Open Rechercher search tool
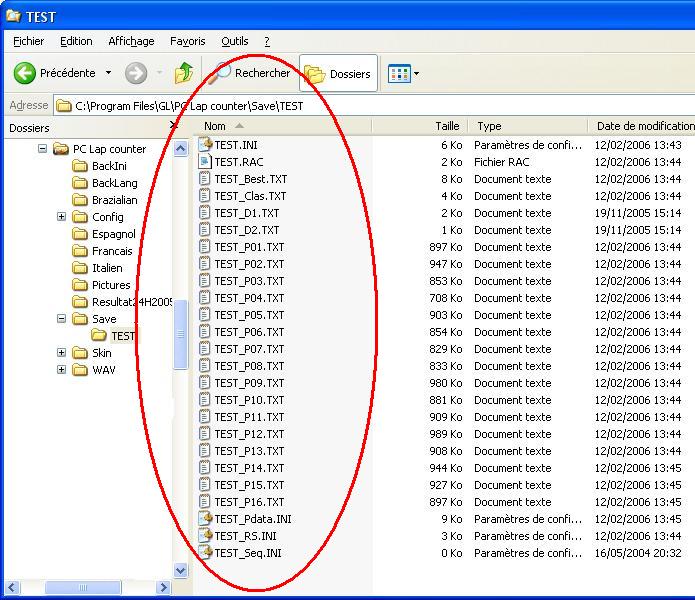Screen dimensions: 695x600 click(x=250, y=73)
